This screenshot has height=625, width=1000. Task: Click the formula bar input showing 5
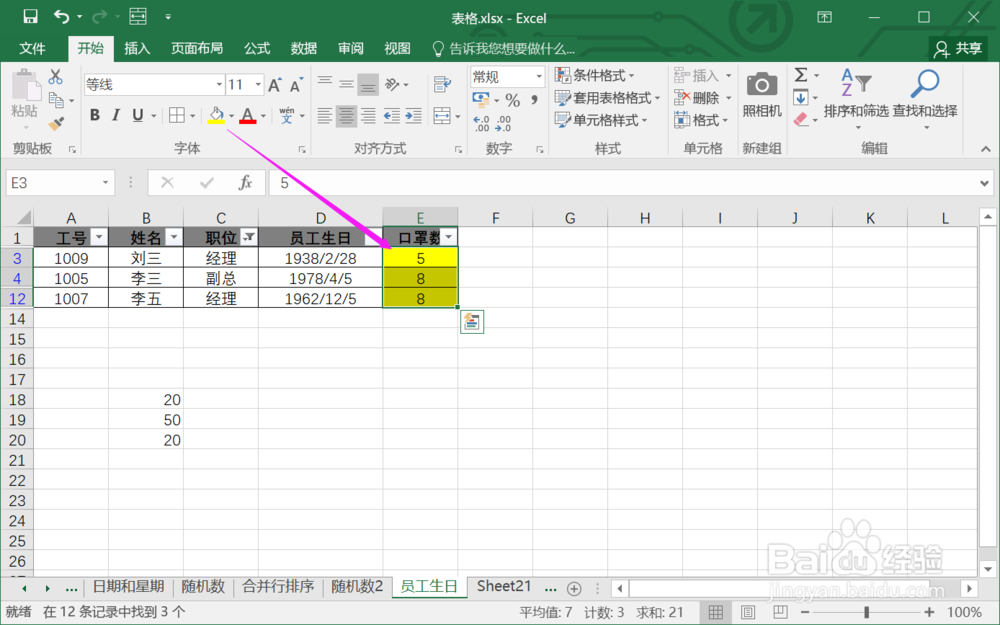(623, 183)
